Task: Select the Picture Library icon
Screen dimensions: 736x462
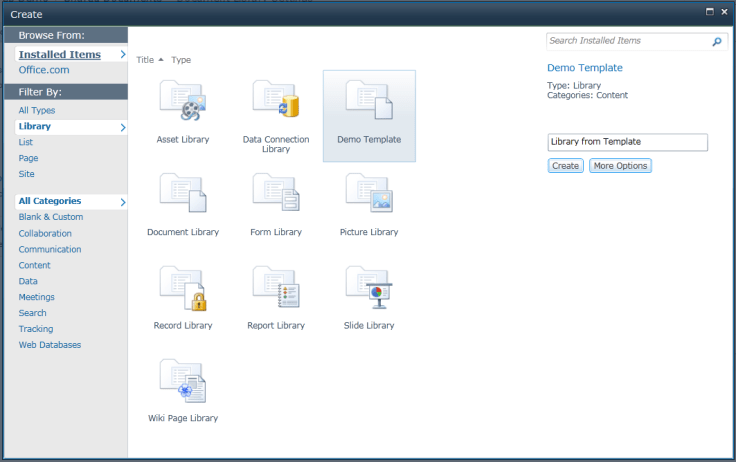Action: [368, 195]
